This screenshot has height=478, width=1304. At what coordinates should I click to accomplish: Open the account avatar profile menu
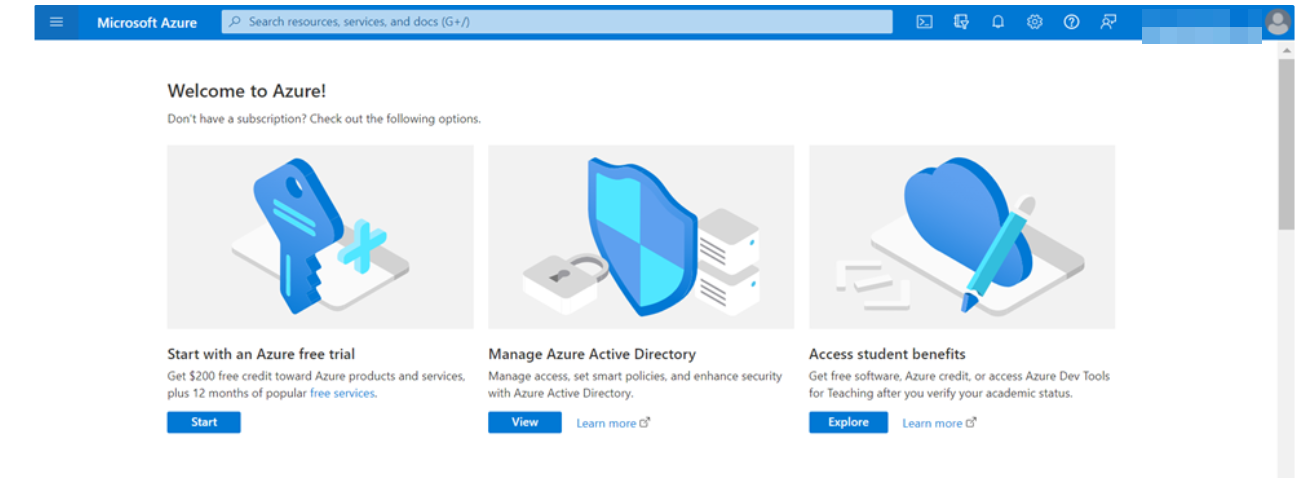click(x=1277, y=22)
